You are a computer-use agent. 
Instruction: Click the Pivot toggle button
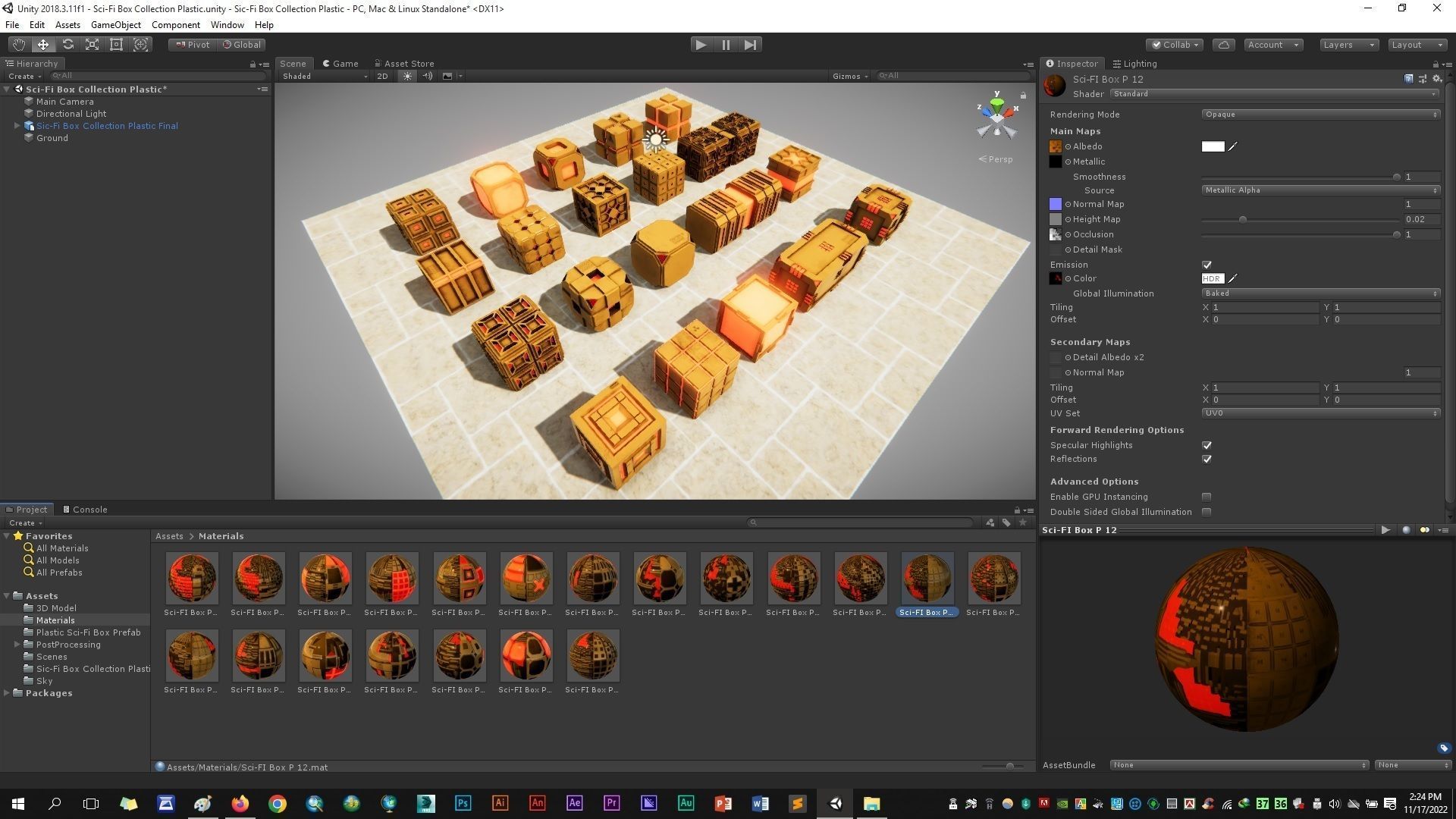click(193, 45)
